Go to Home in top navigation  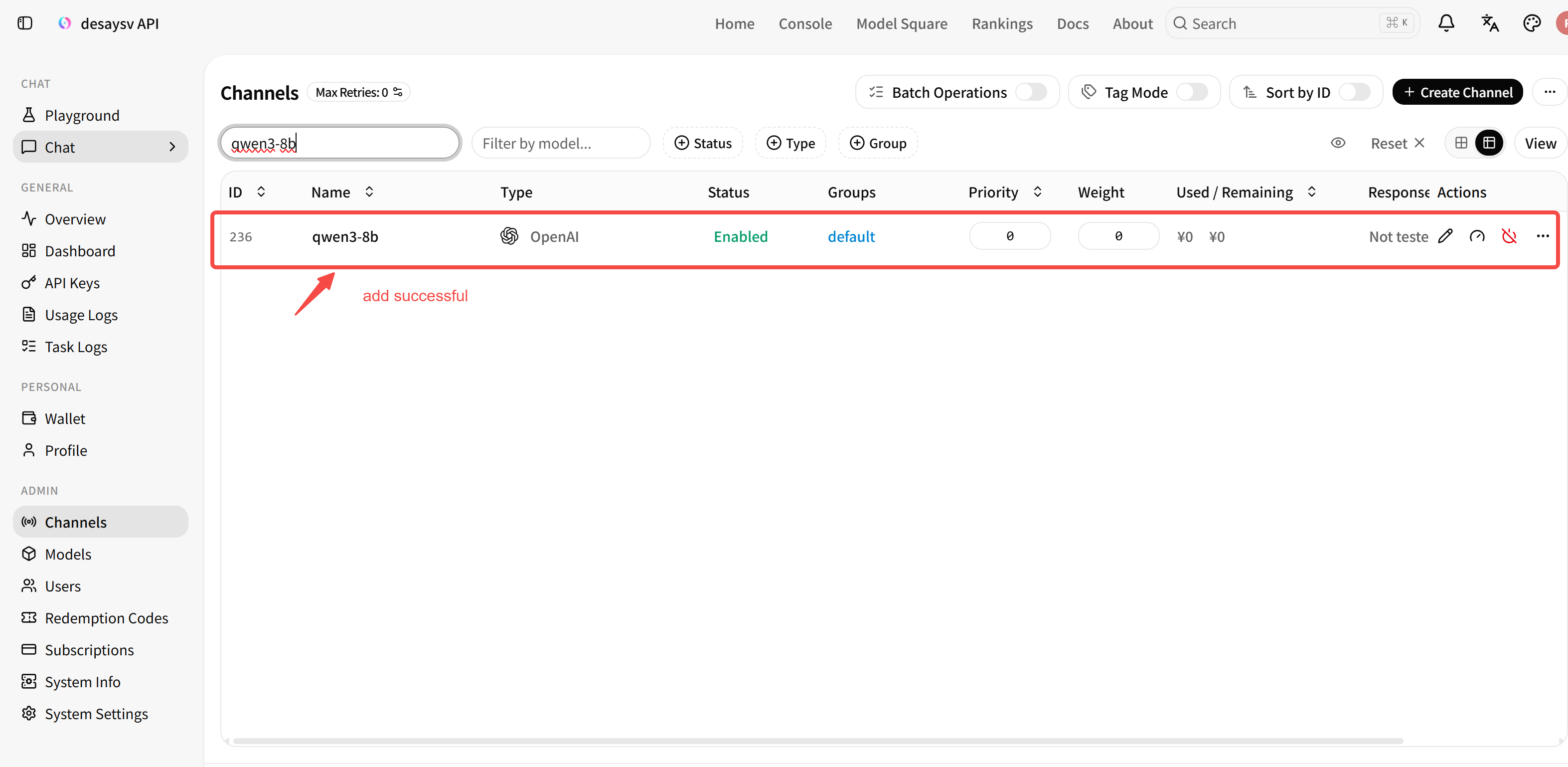pos(734,23)
